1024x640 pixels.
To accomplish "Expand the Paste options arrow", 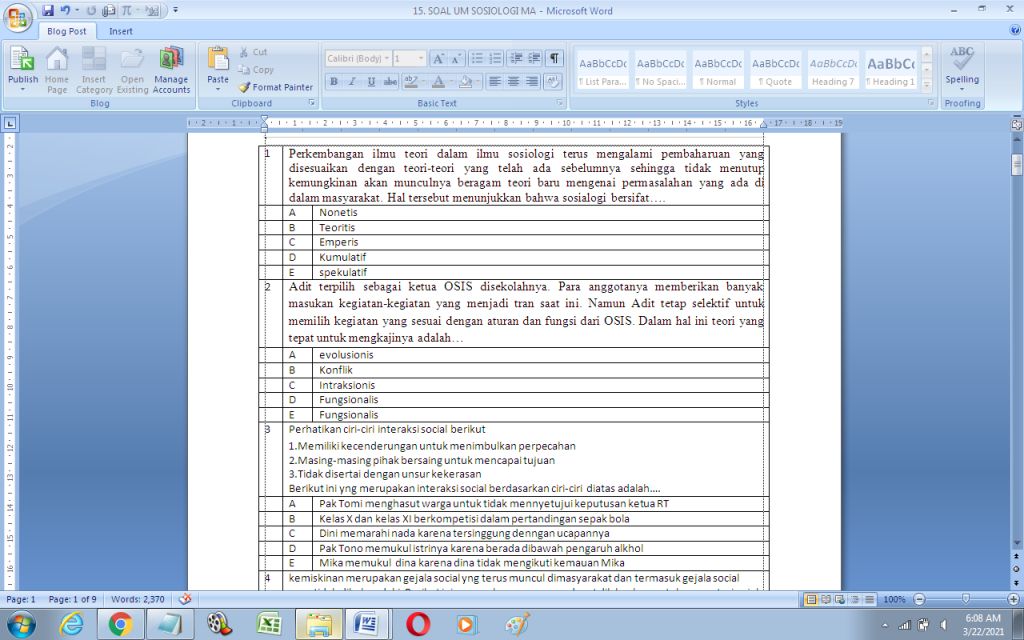I will click(x=218, y=89).
